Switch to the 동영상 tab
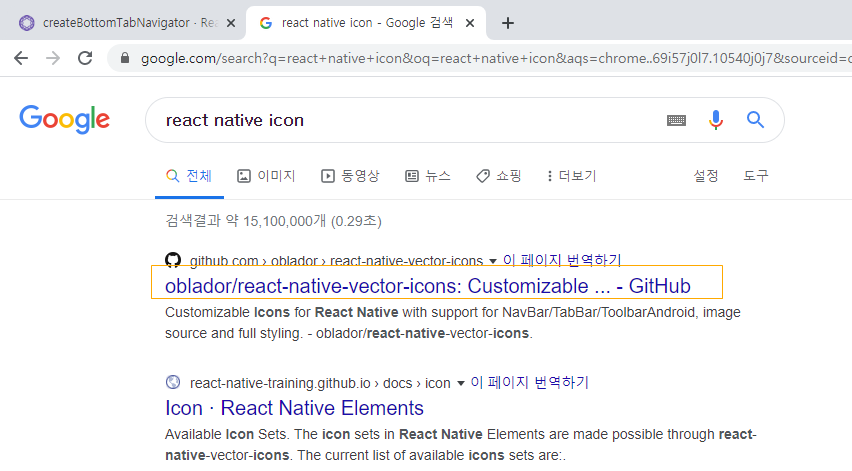 tap(350, 176)
